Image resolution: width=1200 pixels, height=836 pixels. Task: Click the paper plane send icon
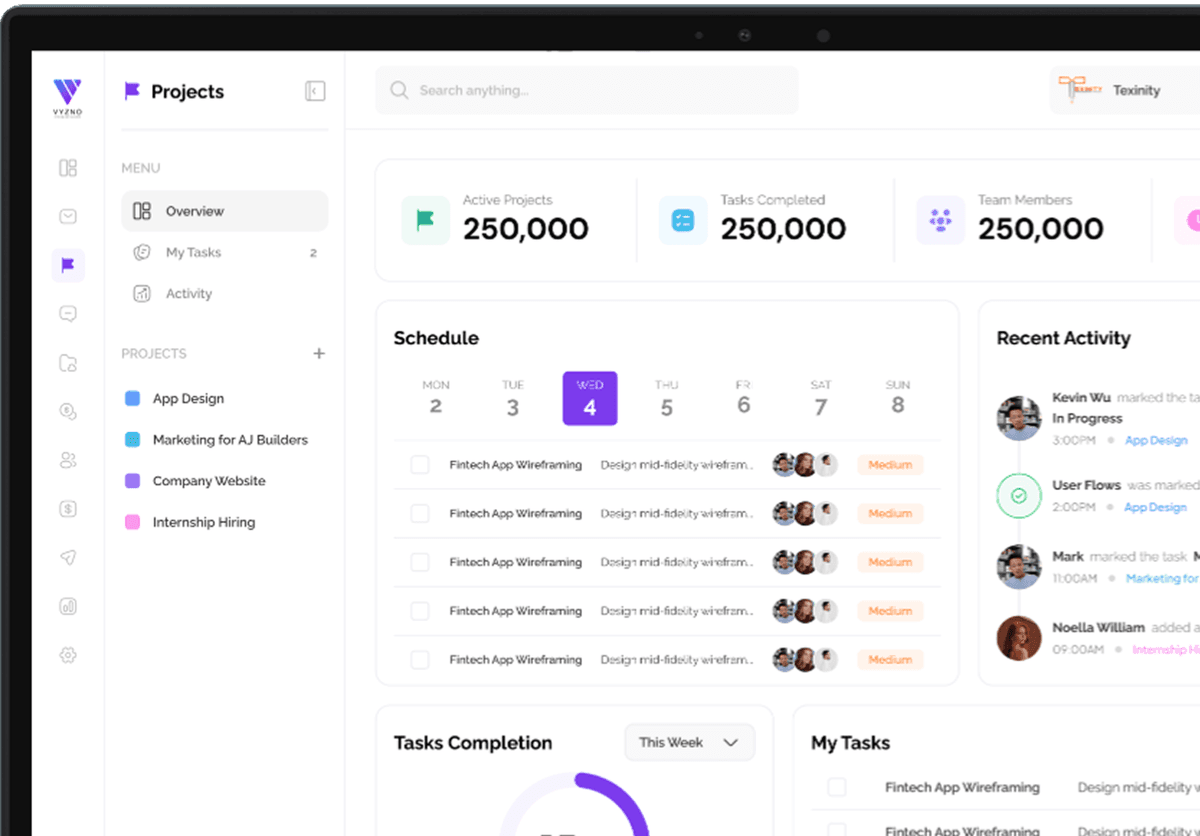[68, 558]
